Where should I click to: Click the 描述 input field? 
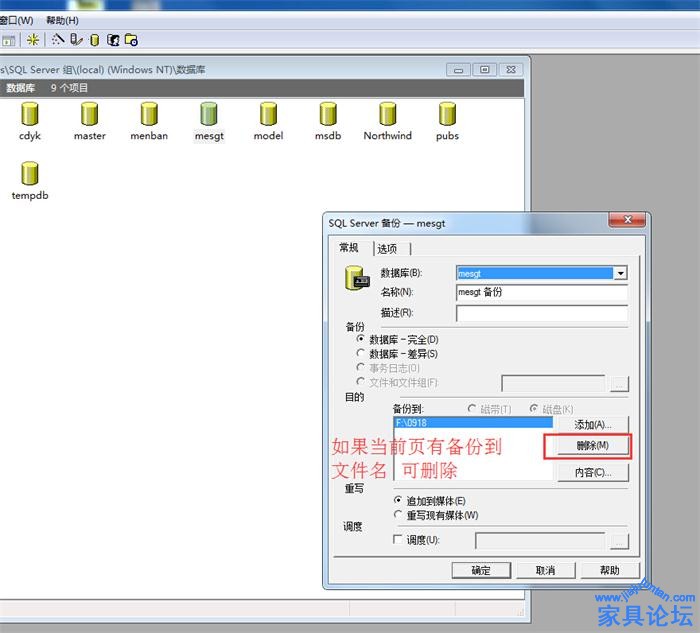point(542,313)
